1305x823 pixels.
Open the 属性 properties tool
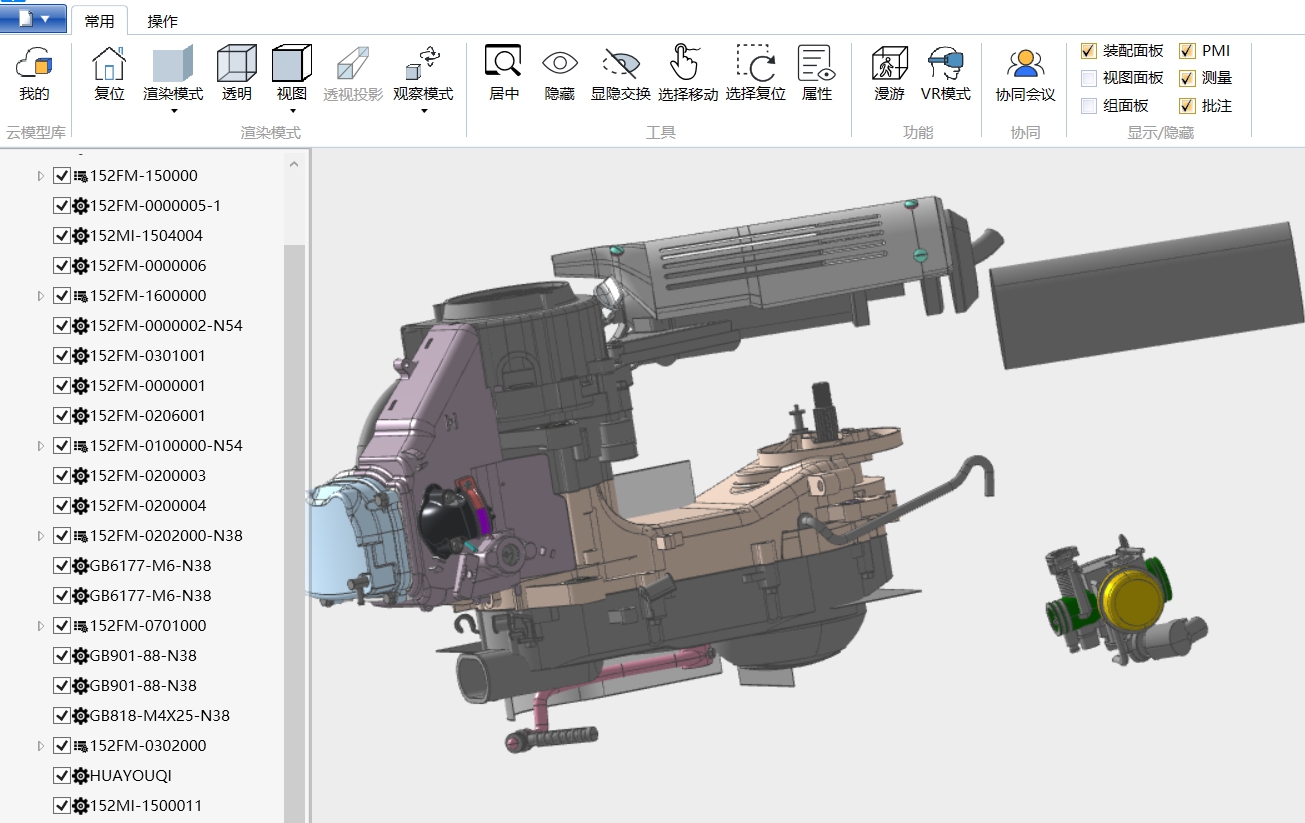click(816, 70)
